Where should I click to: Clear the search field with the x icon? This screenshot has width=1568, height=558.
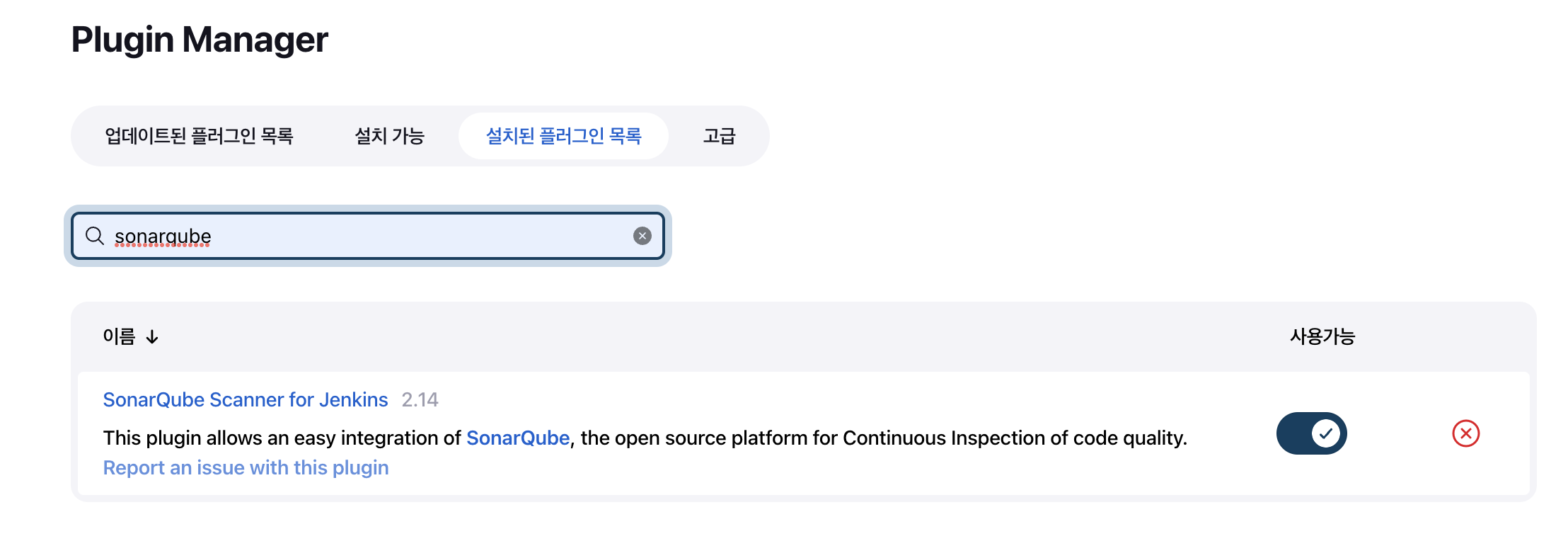[642, 236]
